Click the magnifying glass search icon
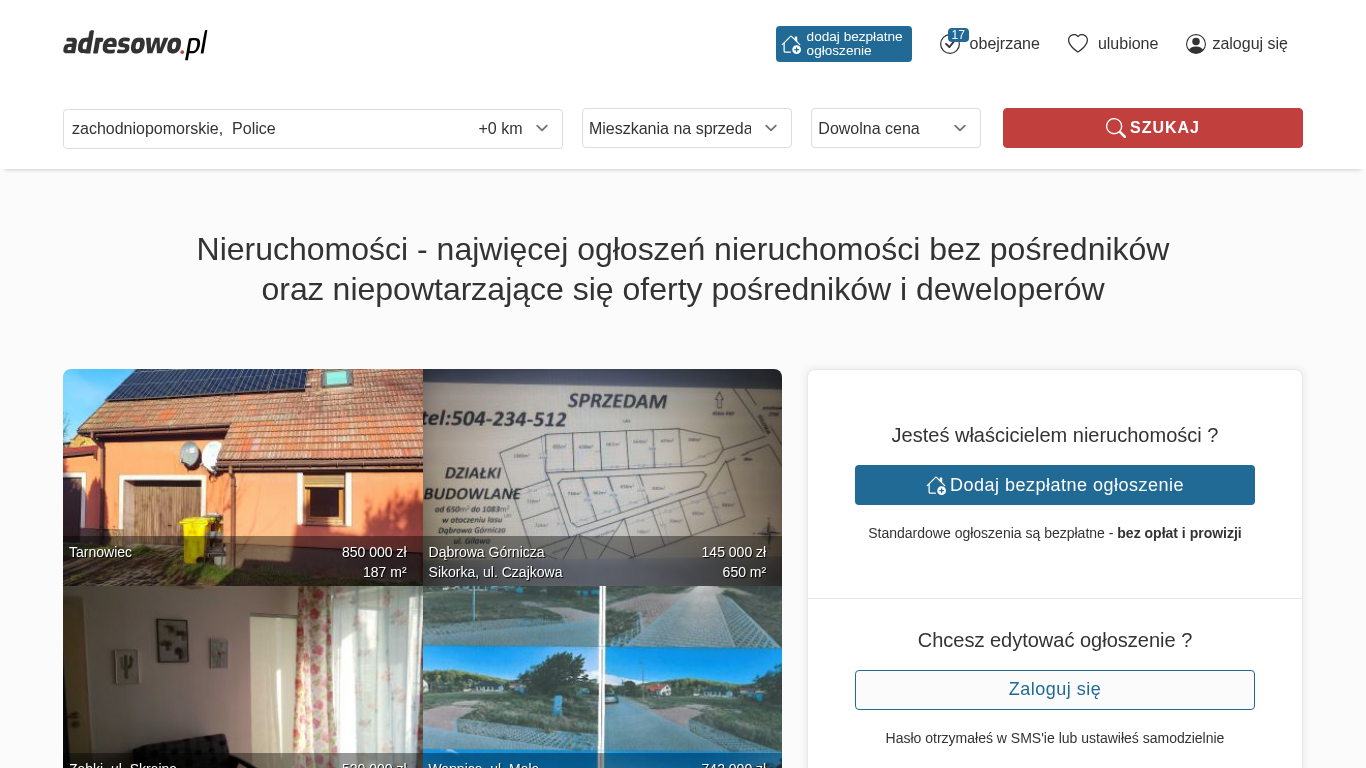The width and height of the screenshot is (1366, 768). pyautogui.click(x=1115, y=128)
